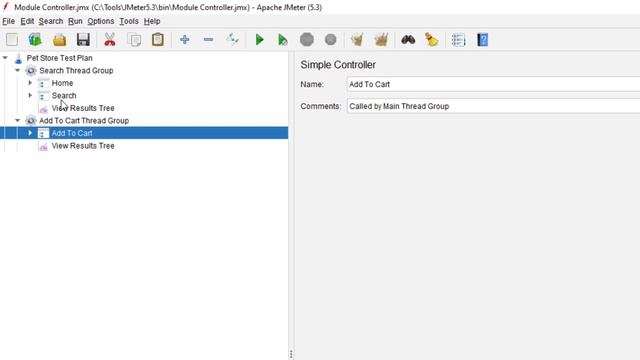Screen dimensions: 640x360
Task: Click the split pane divider handle dots
Action: [x=291, y=354]
